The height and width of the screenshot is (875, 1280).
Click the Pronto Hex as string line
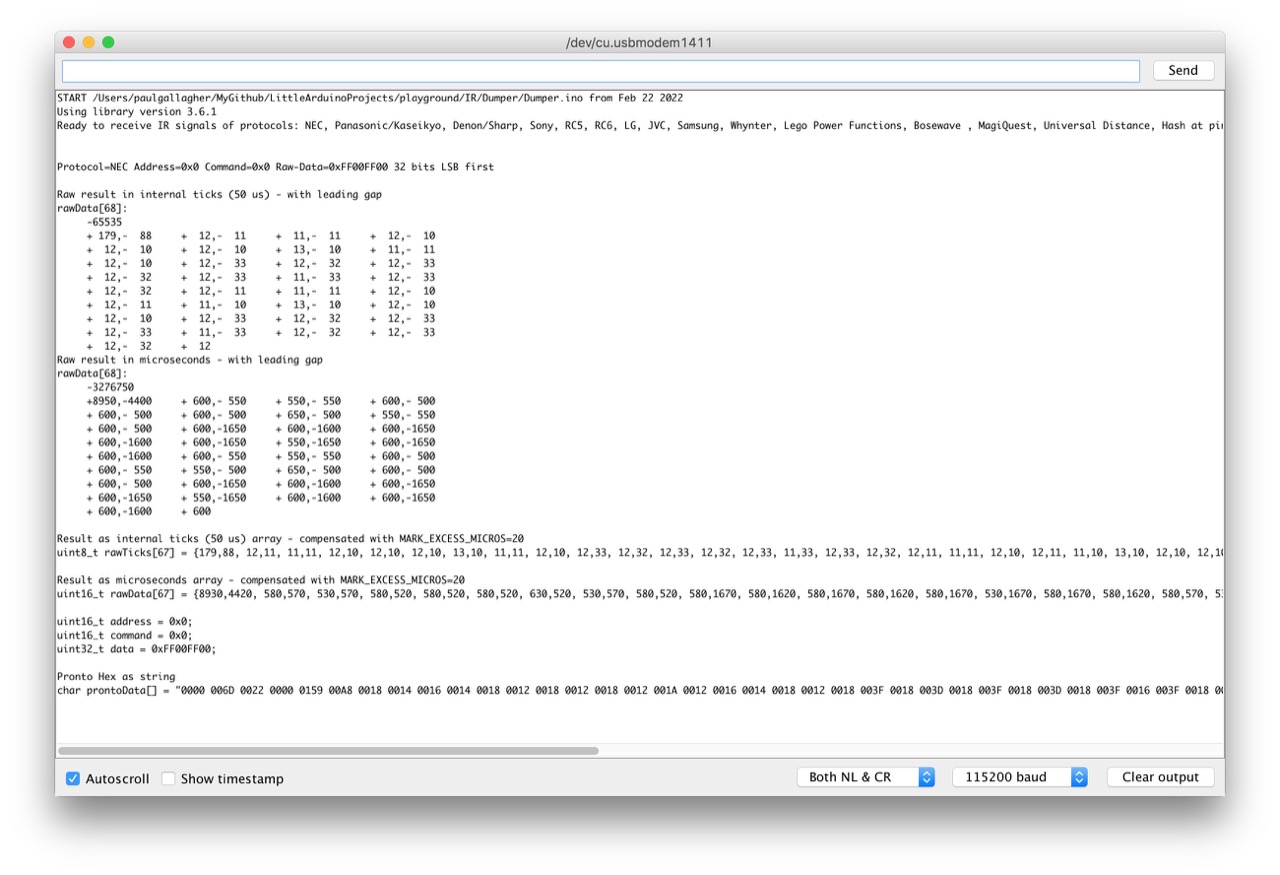point(116,677)
